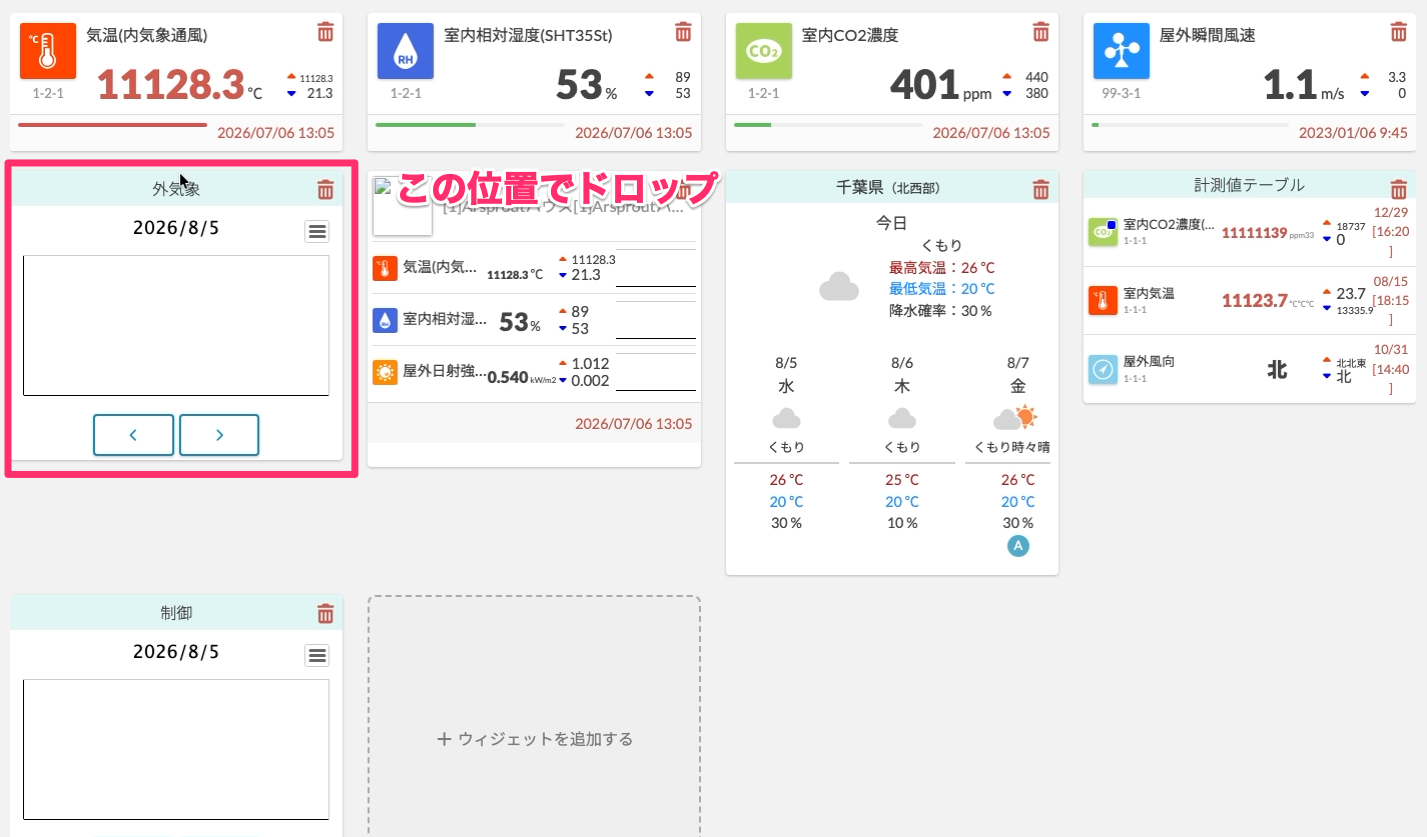Delete the 屋外瞬間風速 widget via trash icon
This screenshot has height=837, width=1427.
[1399, 32]
